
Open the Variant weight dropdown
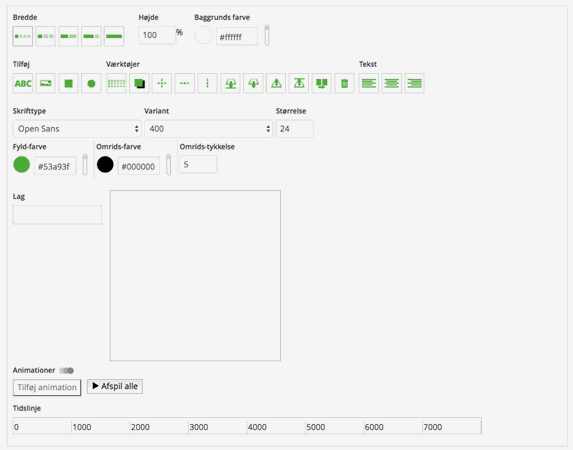pos(209,129)
